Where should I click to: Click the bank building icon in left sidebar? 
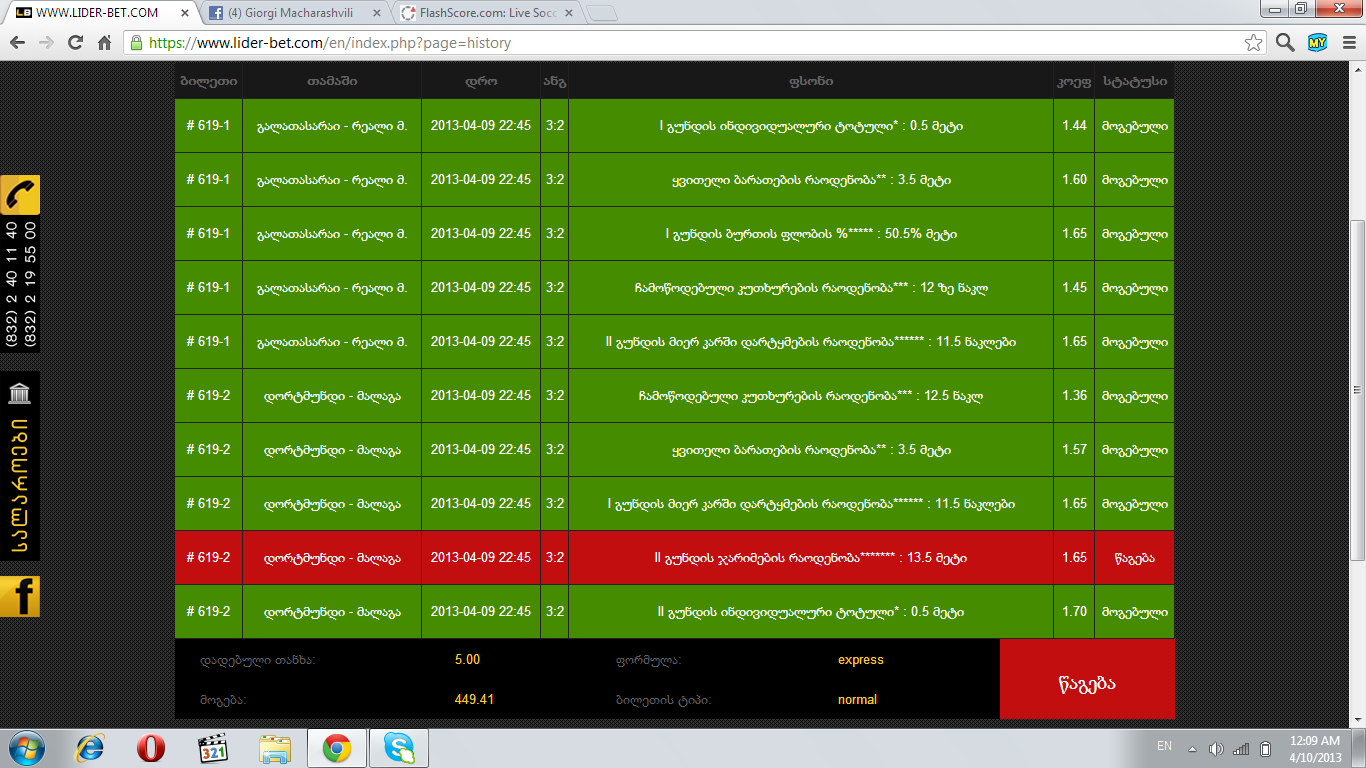point(19,391)
